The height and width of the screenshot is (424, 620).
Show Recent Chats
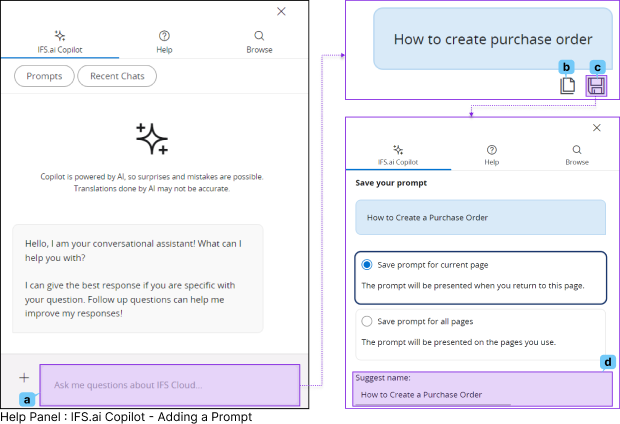(116, 77)
